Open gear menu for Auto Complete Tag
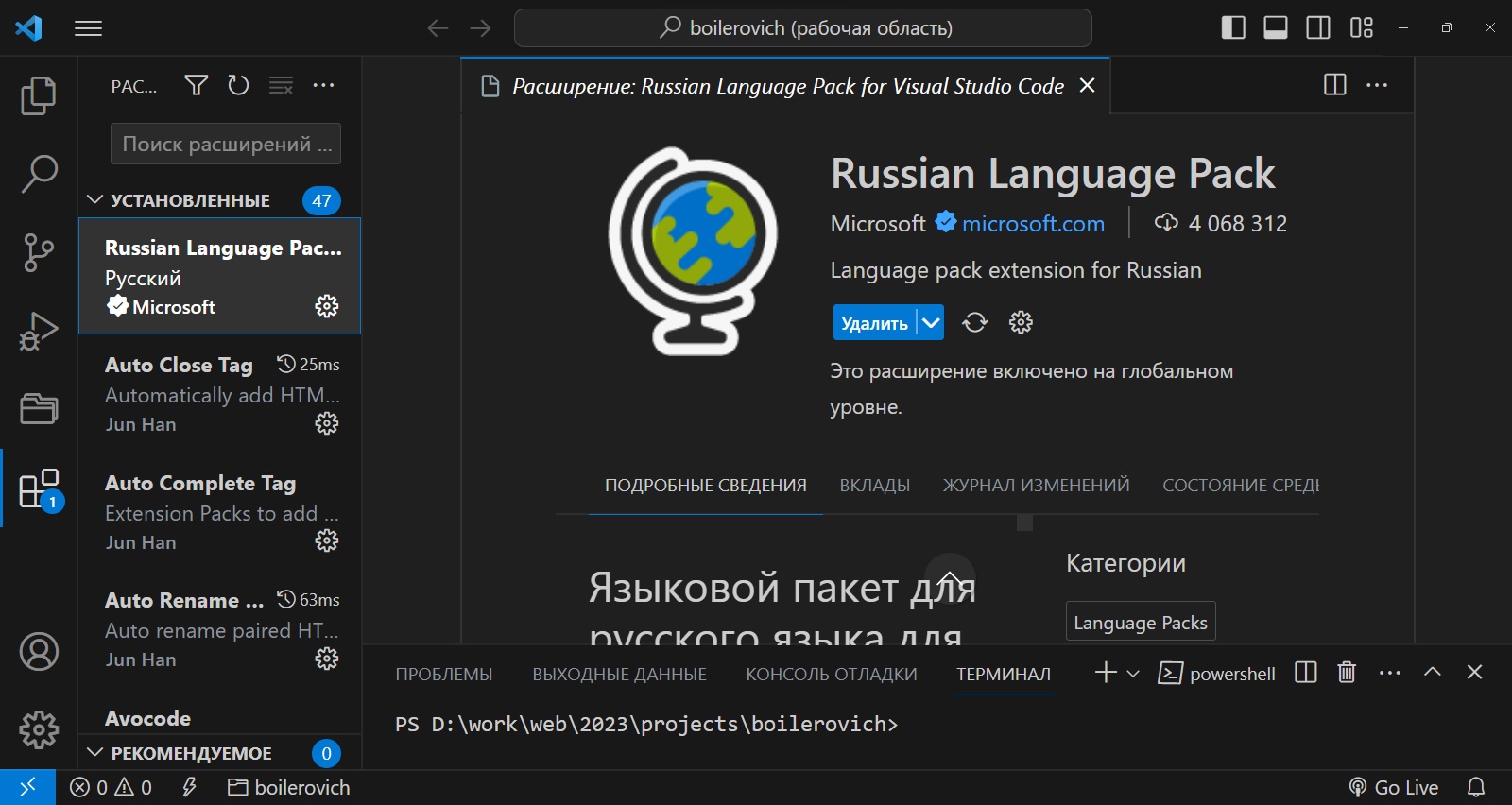Image resolution: width=1512 pixels, height=805 pixels. [x=327, y=540]
